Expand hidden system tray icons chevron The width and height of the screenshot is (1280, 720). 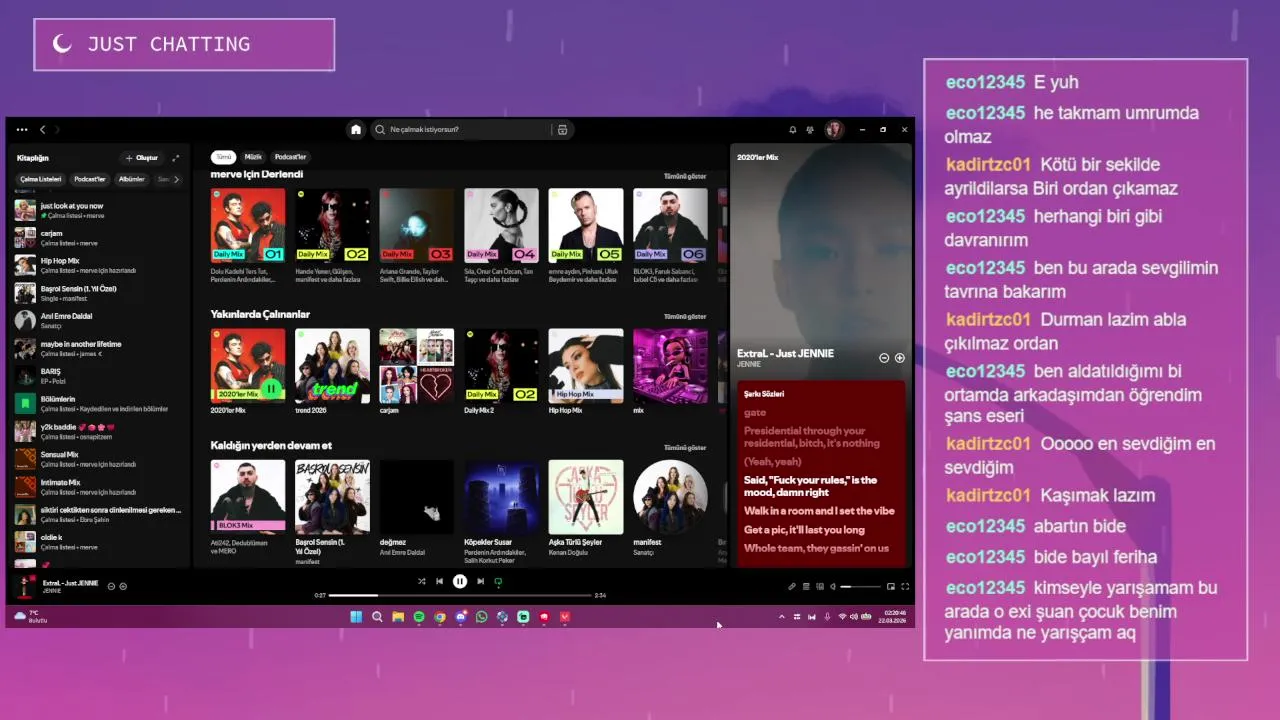coord(782,617)
